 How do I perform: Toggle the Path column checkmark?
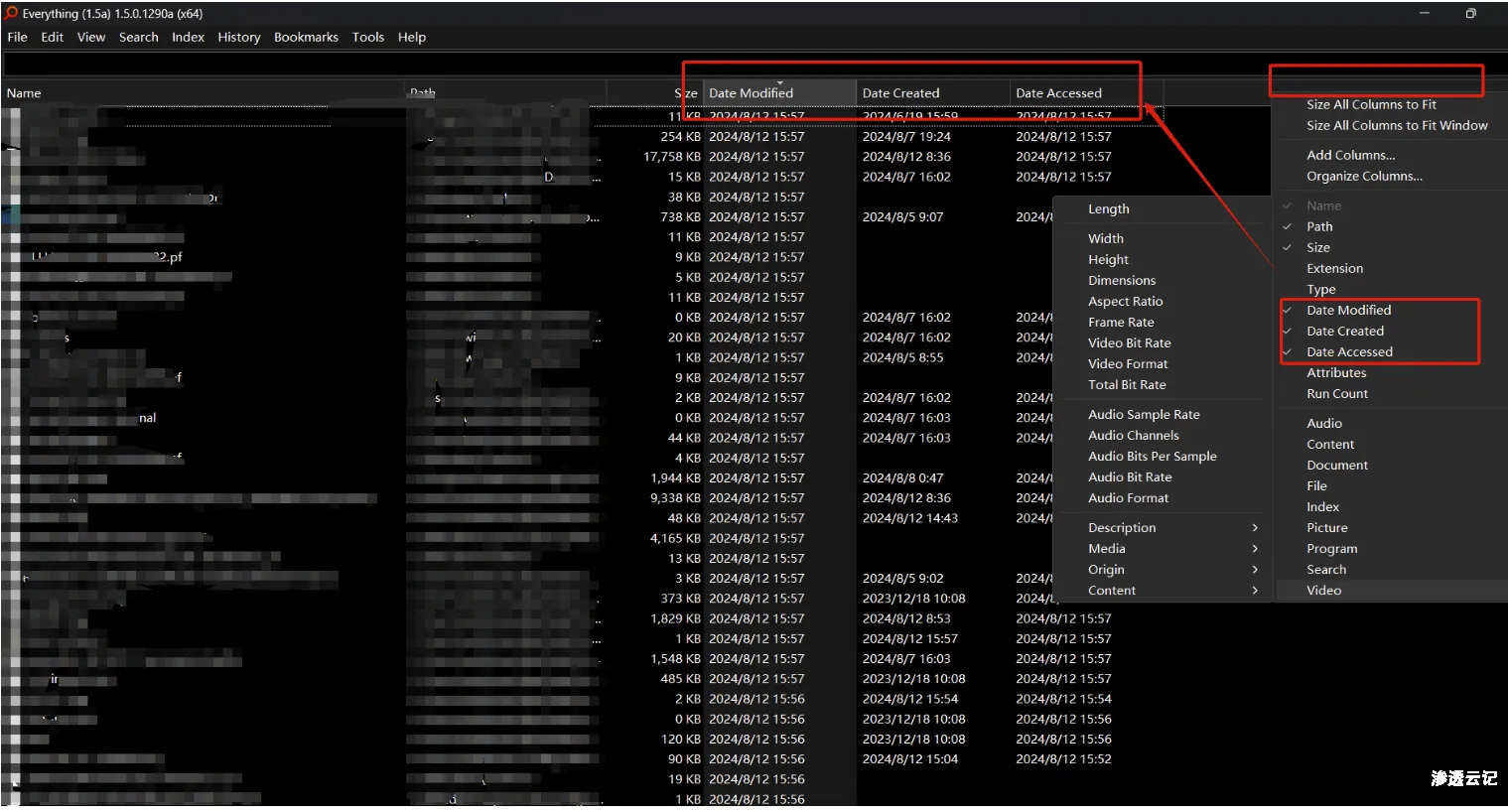[x=1319, y=226]
